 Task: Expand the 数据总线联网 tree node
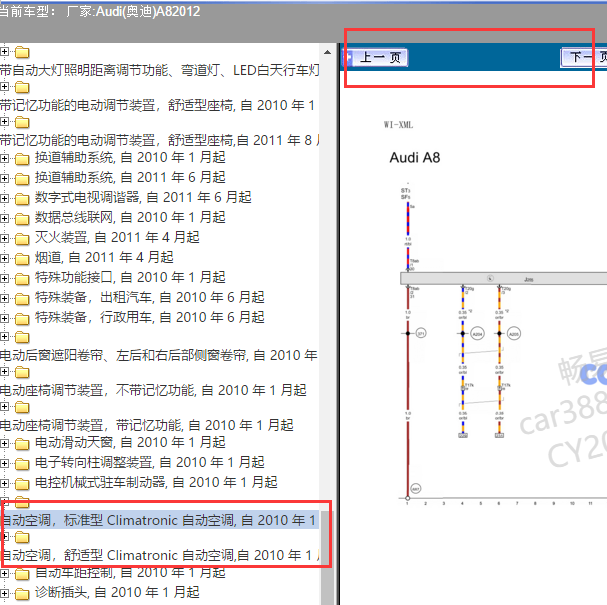pos(4,219)
